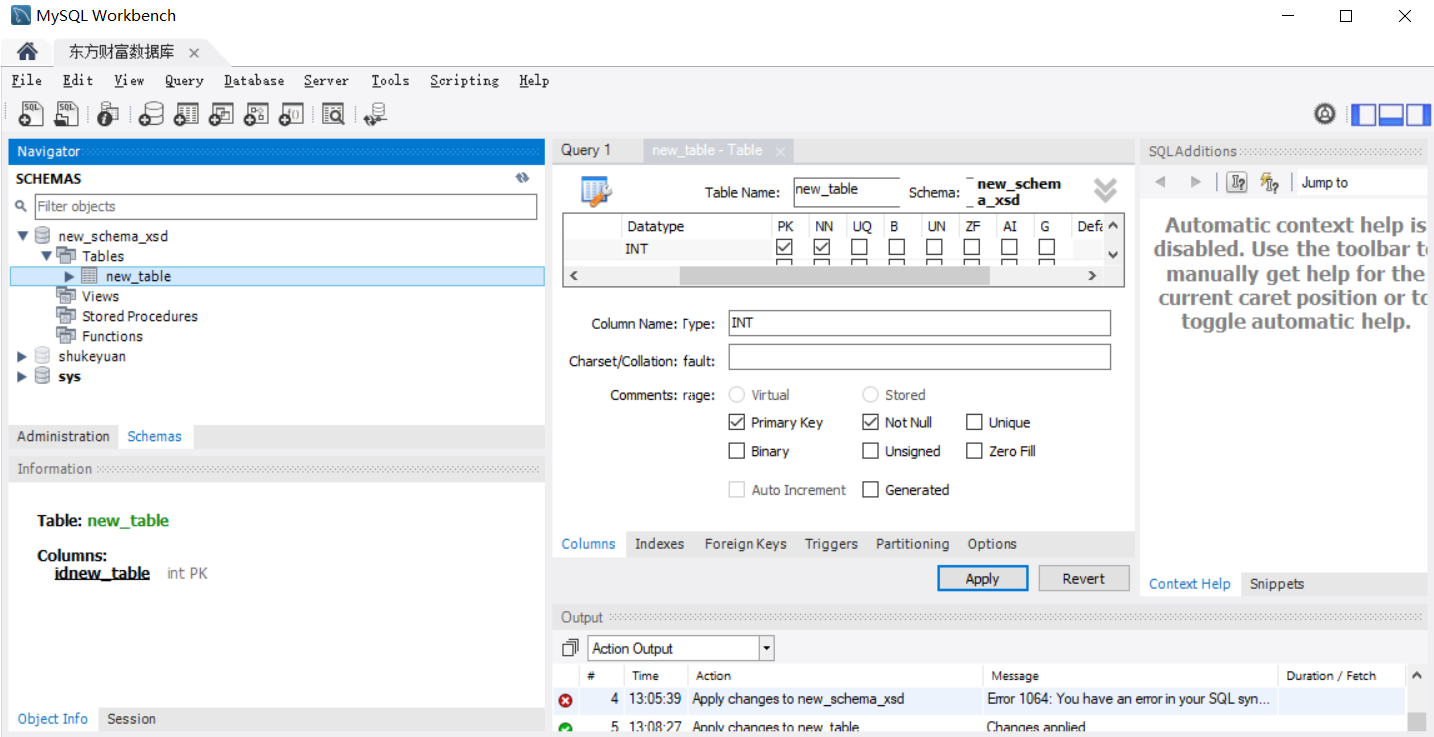Enable the Zero Fill checkbox
Viewport: 1434px width, 737px height.
974,451
